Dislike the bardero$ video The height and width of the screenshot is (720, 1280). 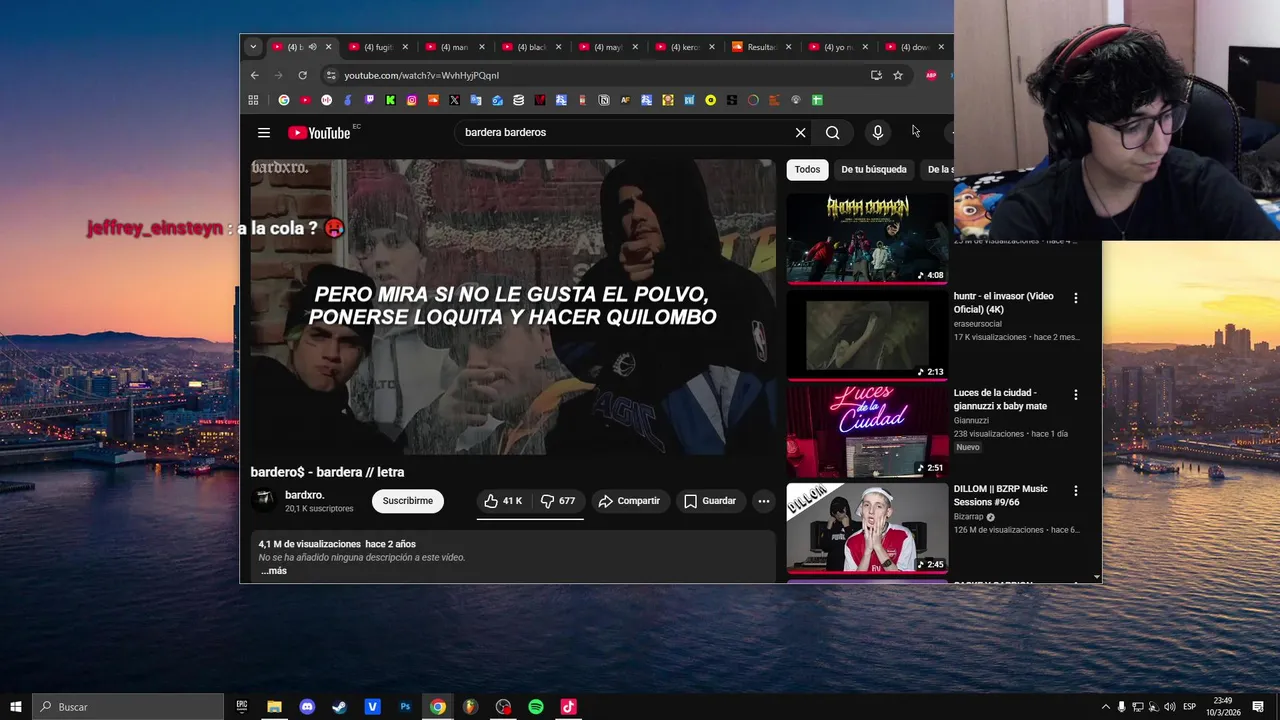click(558, 501)
